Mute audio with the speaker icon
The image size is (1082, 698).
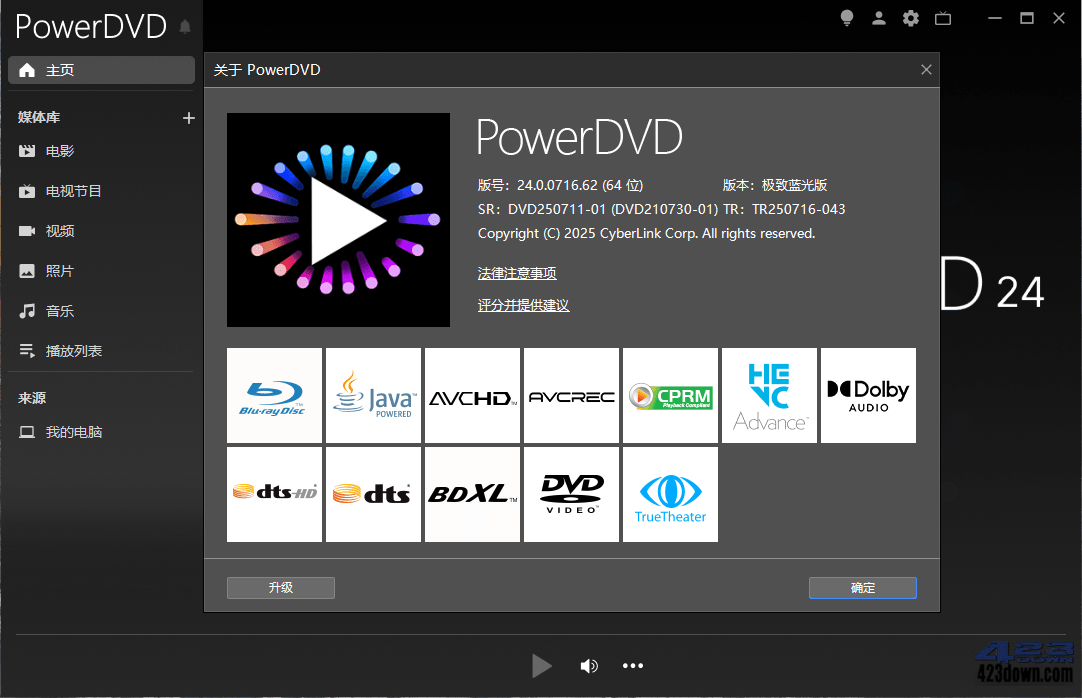(x=589, y=665)
